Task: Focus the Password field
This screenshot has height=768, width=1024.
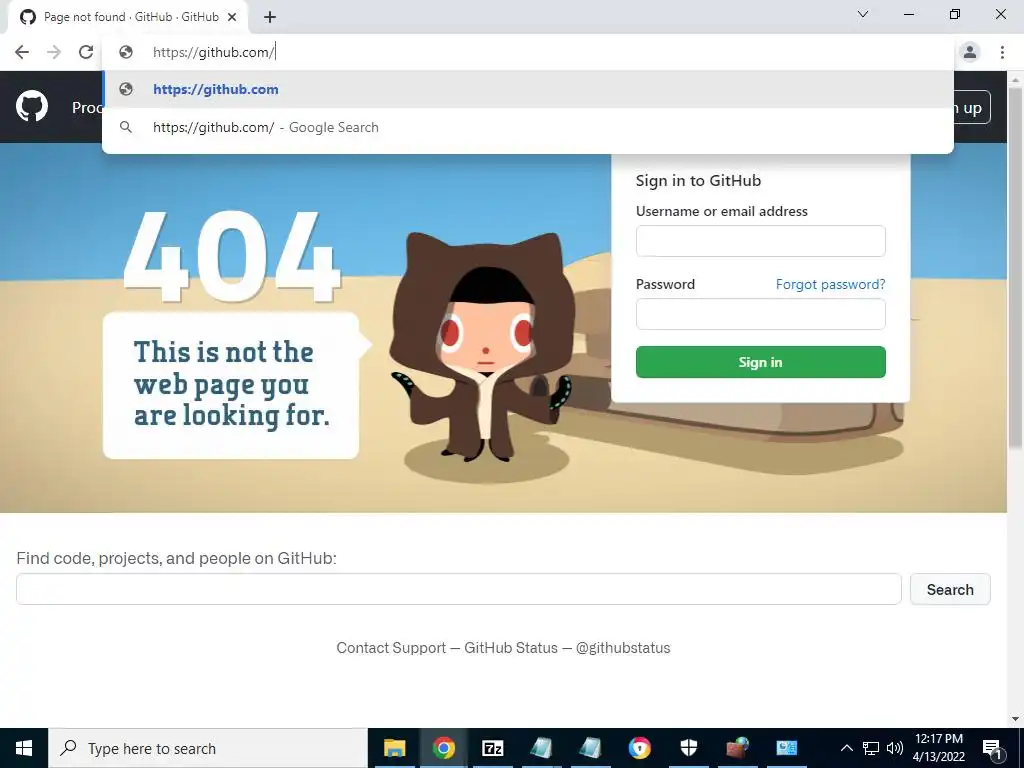Action: tap(761, 314)
